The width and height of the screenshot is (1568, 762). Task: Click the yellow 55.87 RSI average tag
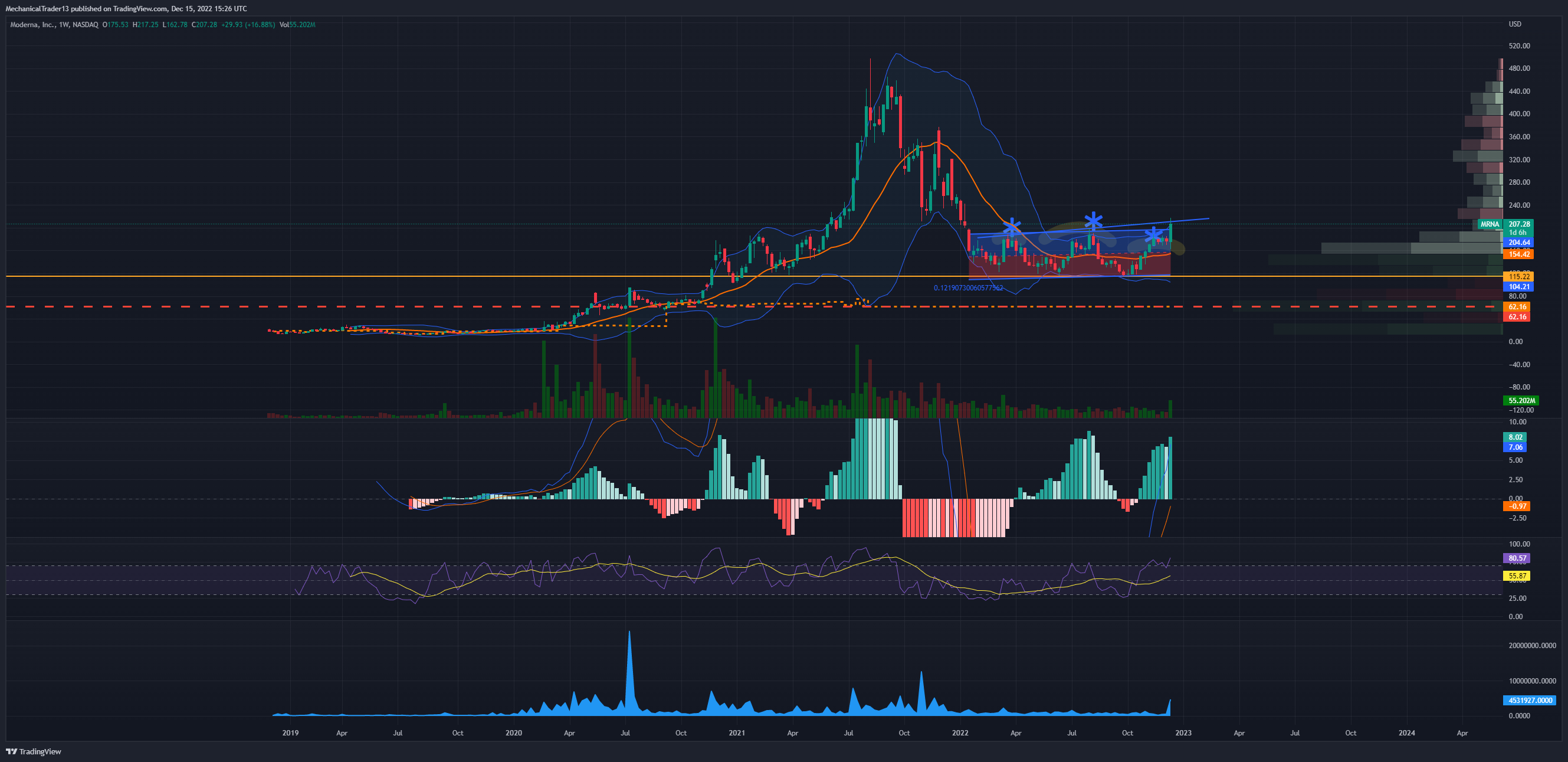[1517, 575]
